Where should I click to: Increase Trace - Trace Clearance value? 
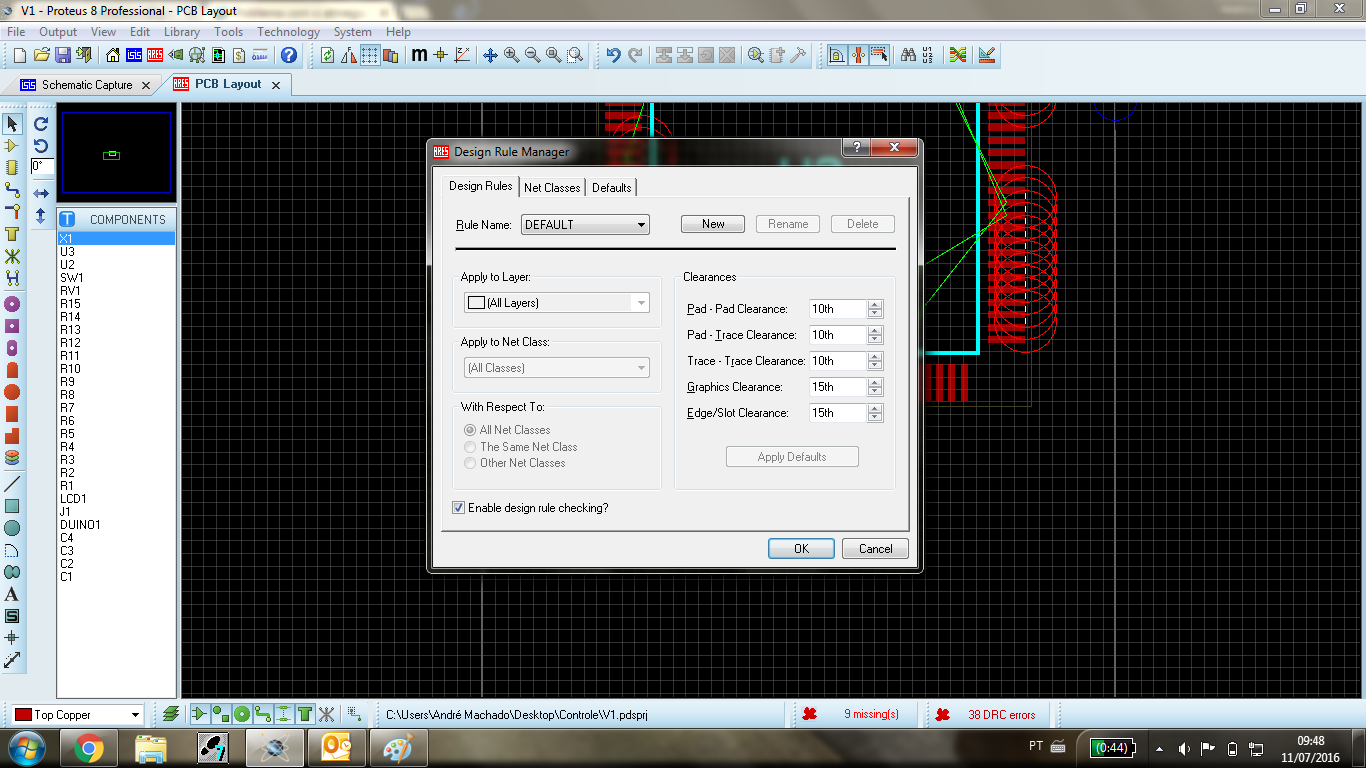(x=875, y=357)
